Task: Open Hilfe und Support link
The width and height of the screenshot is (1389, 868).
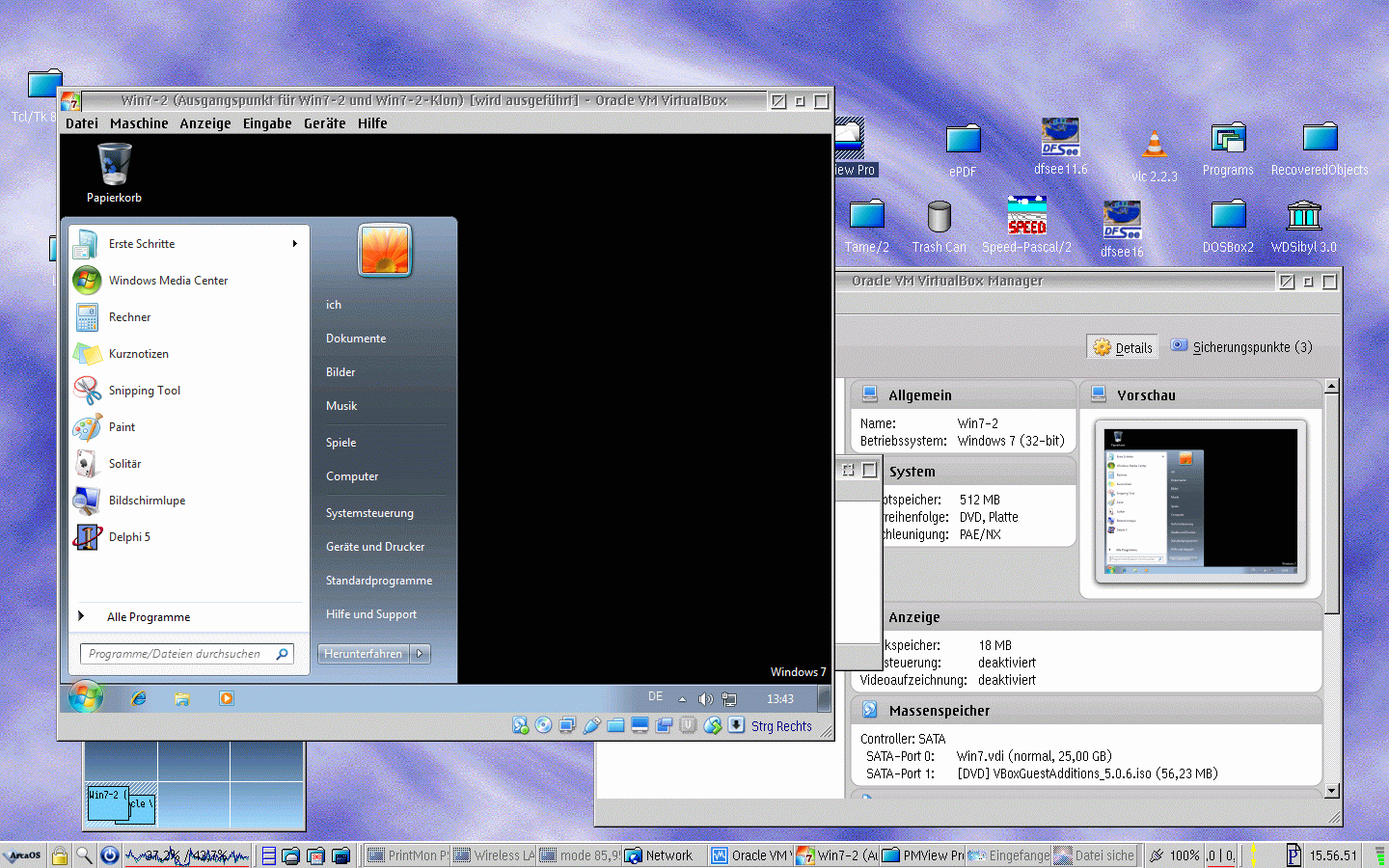Action: [x=371, y=614]
